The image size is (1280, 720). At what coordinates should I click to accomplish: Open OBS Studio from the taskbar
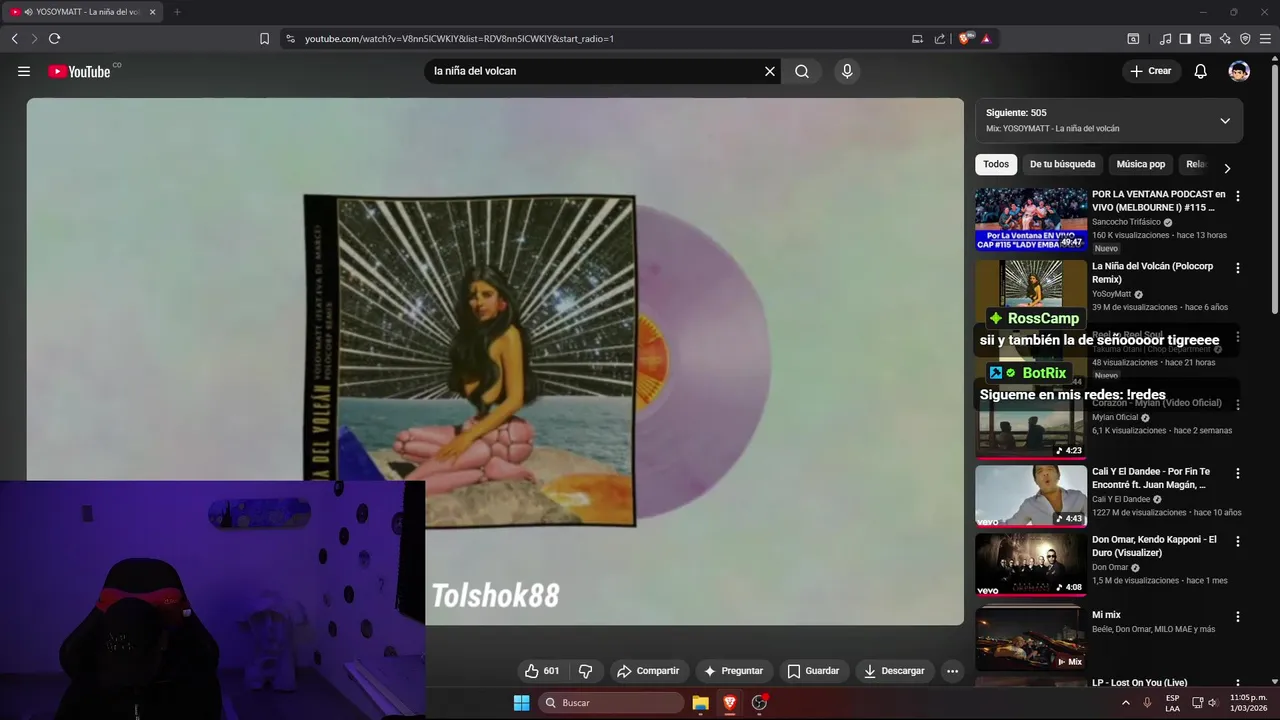pos(759,703)
